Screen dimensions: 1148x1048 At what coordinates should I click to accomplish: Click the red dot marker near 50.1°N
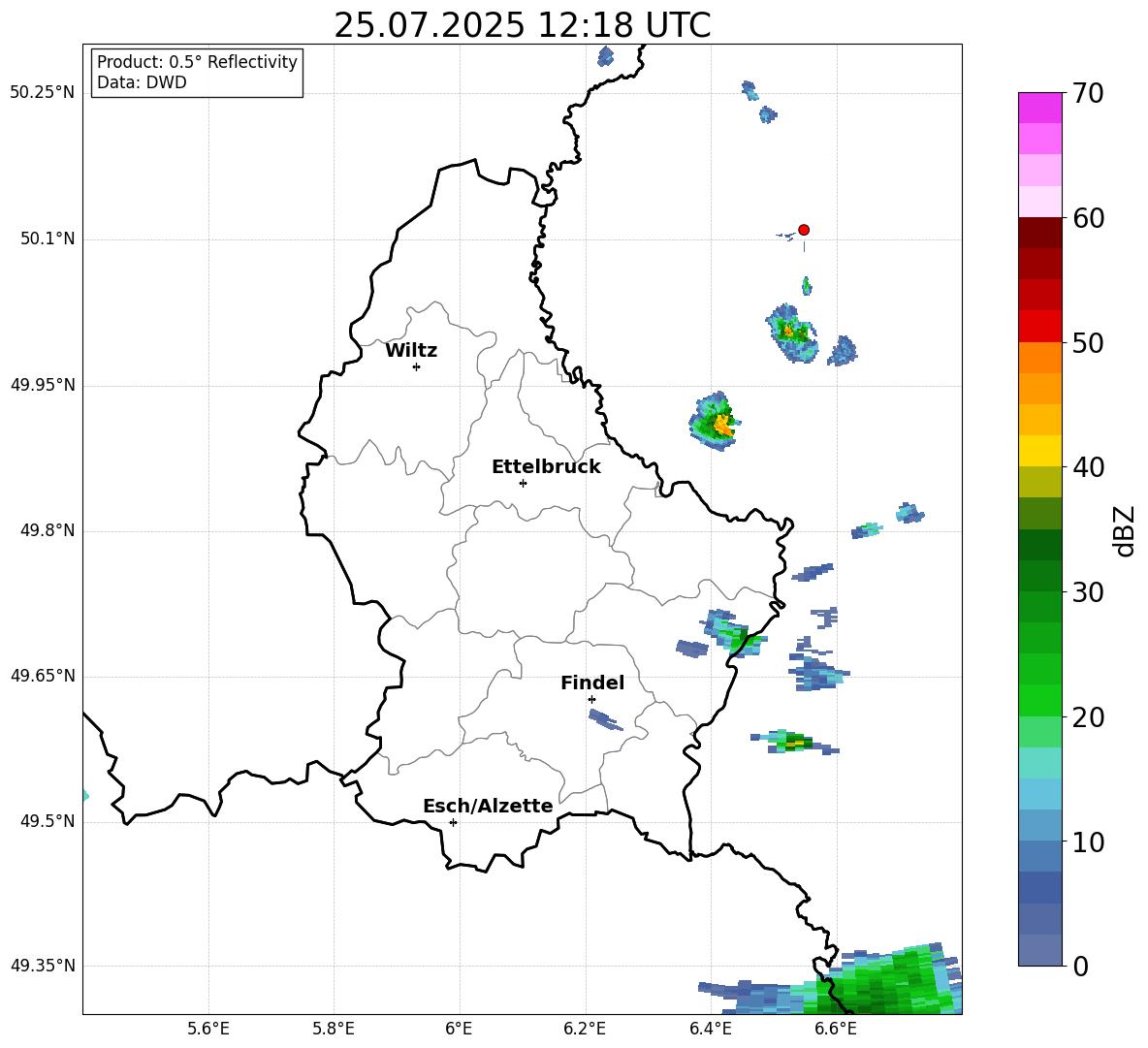[803, 230]
